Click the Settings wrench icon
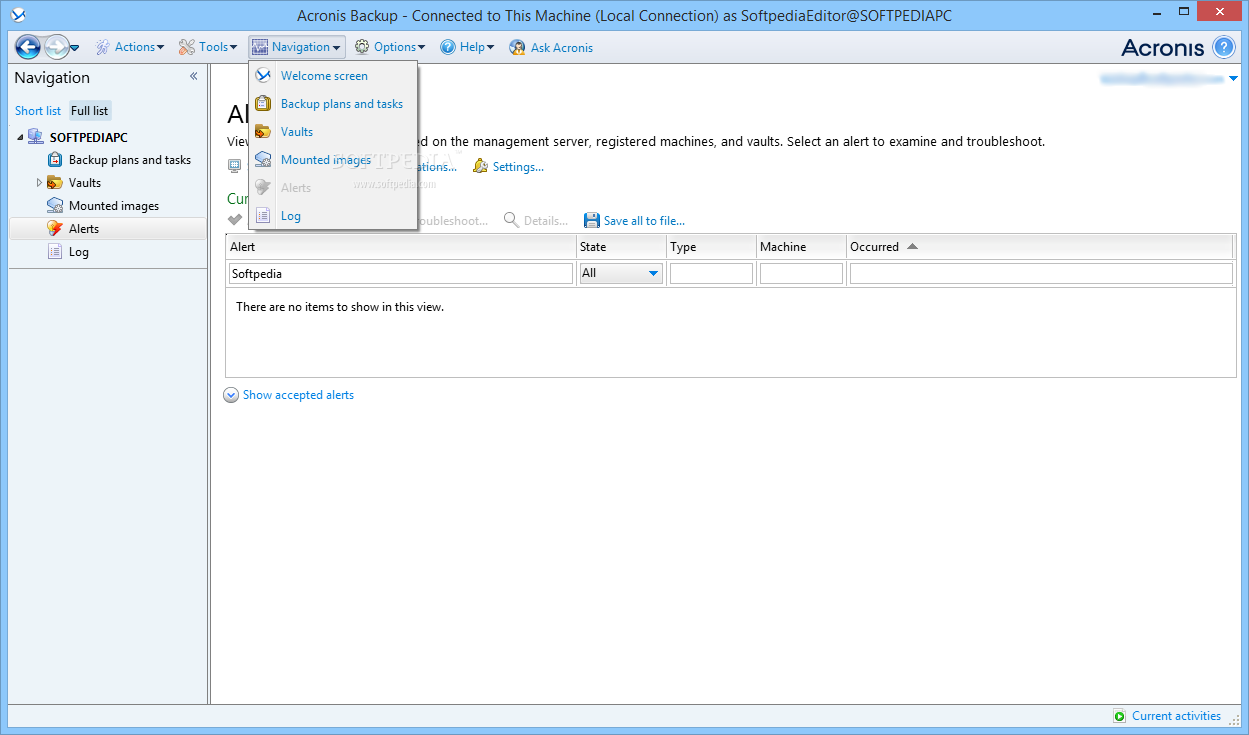This screenshot has width=1249, height=735. [x=480, y=167]
